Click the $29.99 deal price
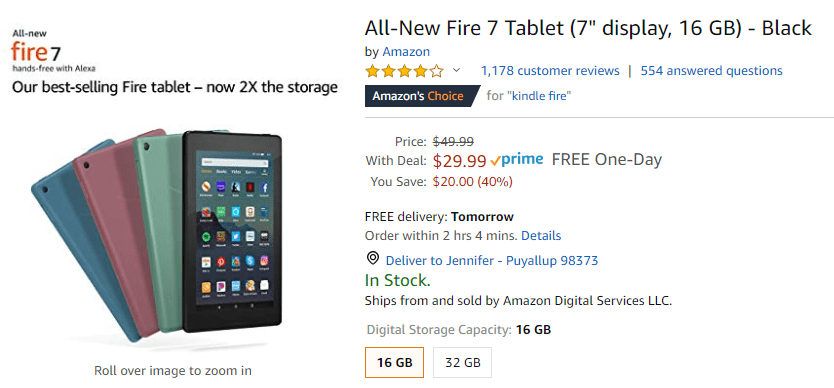Image resolution: width=834 pixels, height=388 pixels. point(460,160)
